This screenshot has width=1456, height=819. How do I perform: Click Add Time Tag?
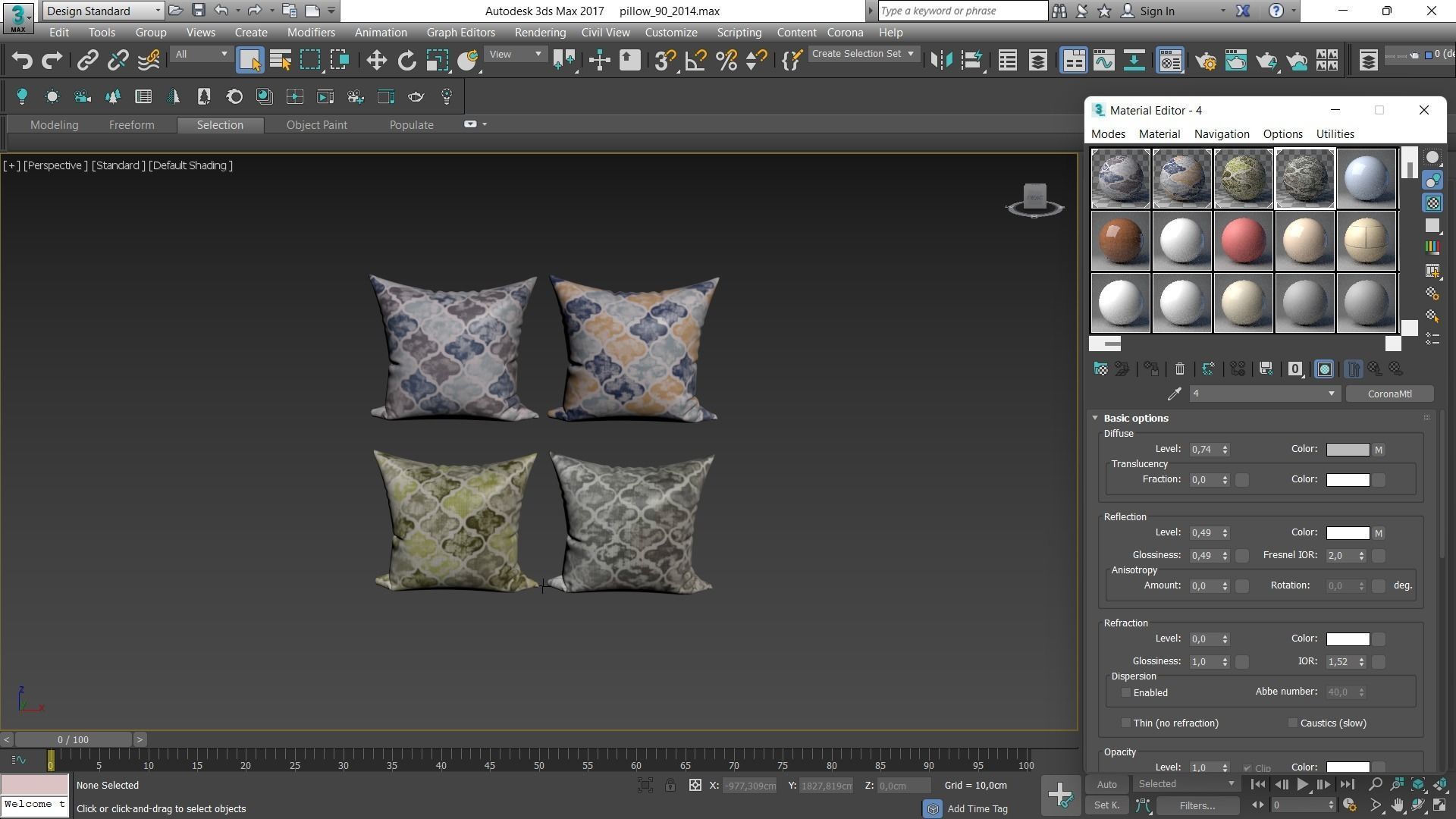(977, 809)
